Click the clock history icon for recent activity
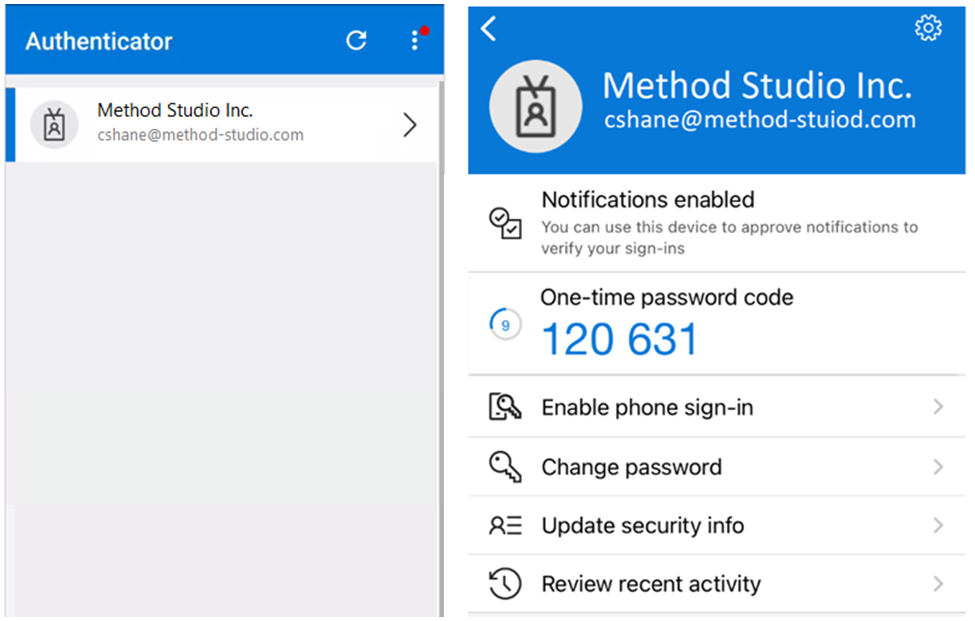This screenshot has height=621, width=975. 505,584
